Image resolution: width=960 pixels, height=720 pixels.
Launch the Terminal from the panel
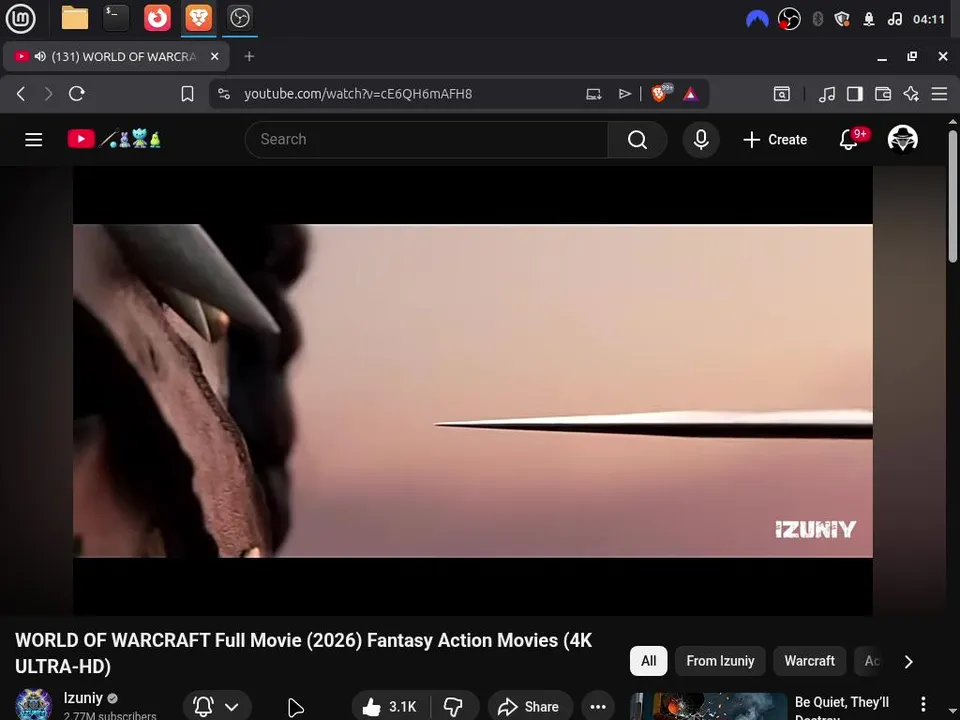tap(116, 18)
